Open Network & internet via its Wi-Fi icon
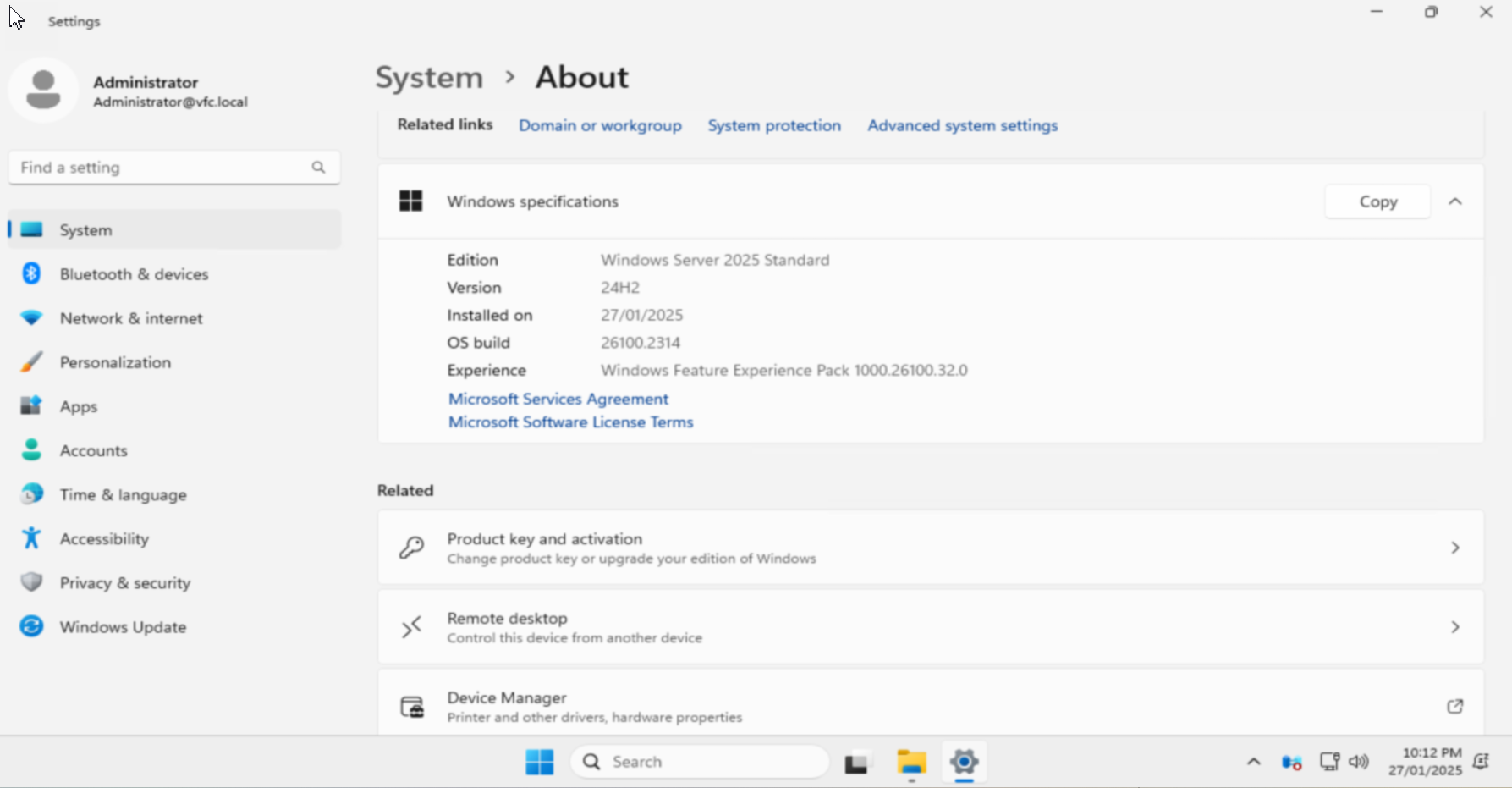 tap(31, 318)
